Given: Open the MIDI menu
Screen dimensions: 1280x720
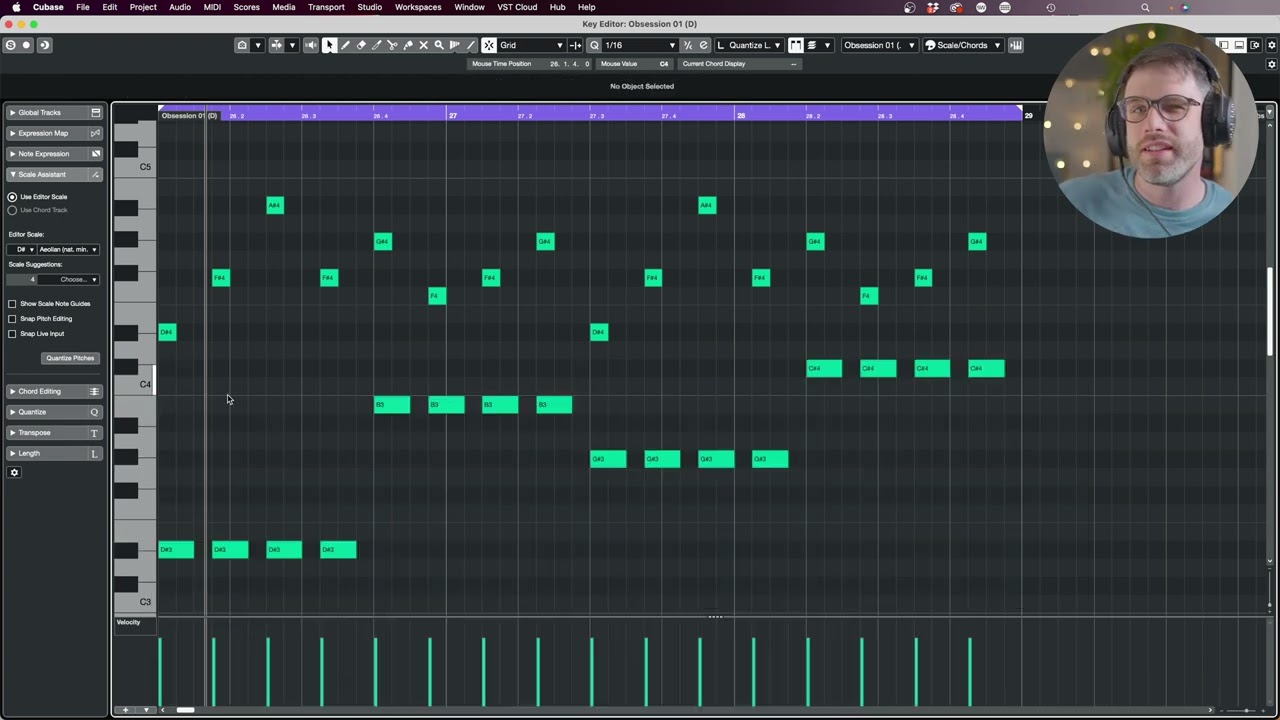Looking at the screenshot, I should coord(212,7).
